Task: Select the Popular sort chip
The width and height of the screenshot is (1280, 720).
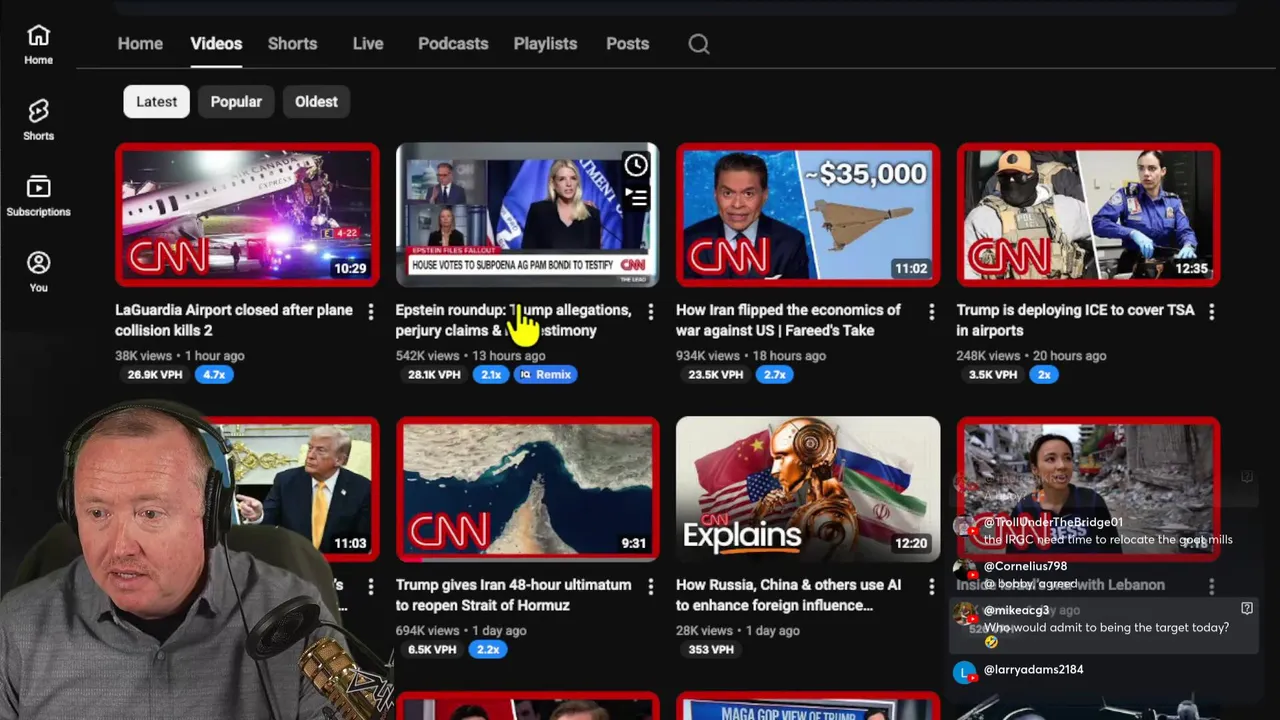Action: [x=236, y=101]
